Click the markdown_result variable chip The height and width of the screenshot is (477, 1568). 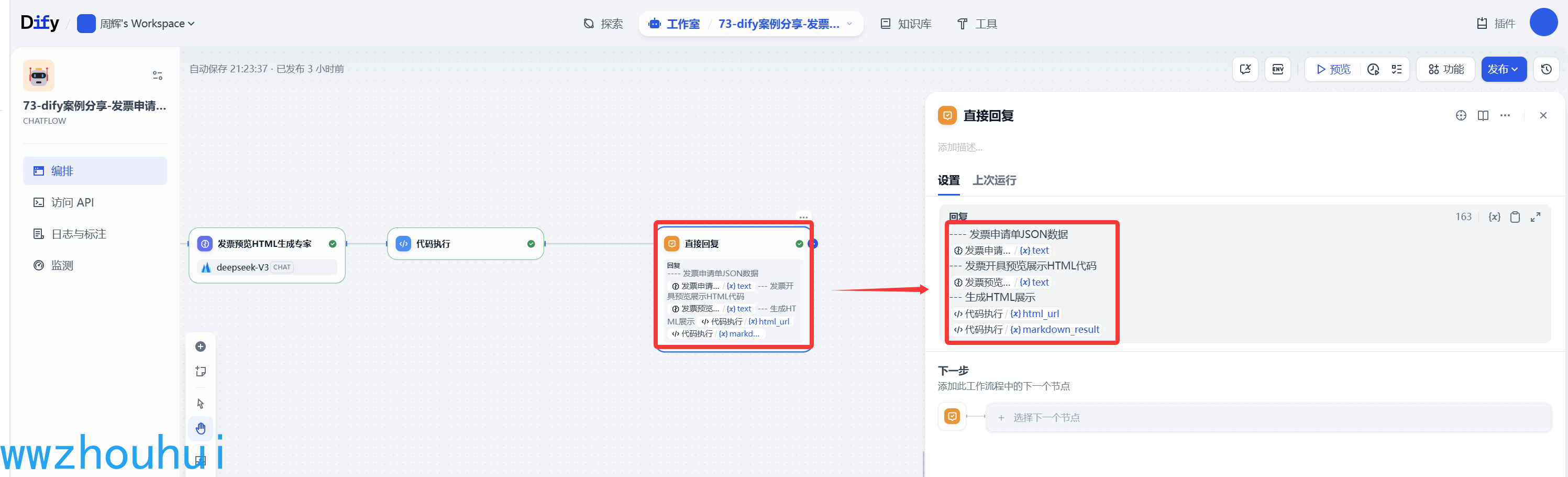(x=1026, y=330)
